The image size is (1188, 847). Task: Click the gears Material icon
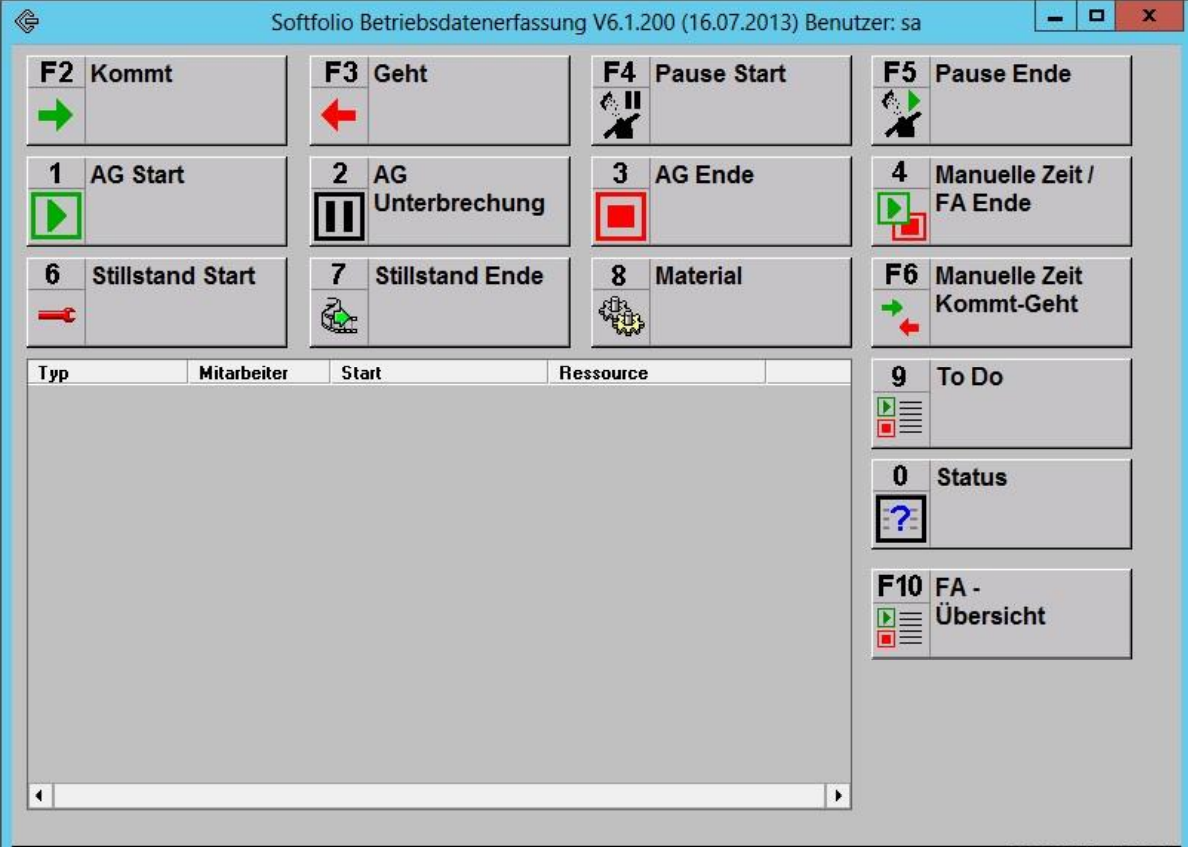621,317
